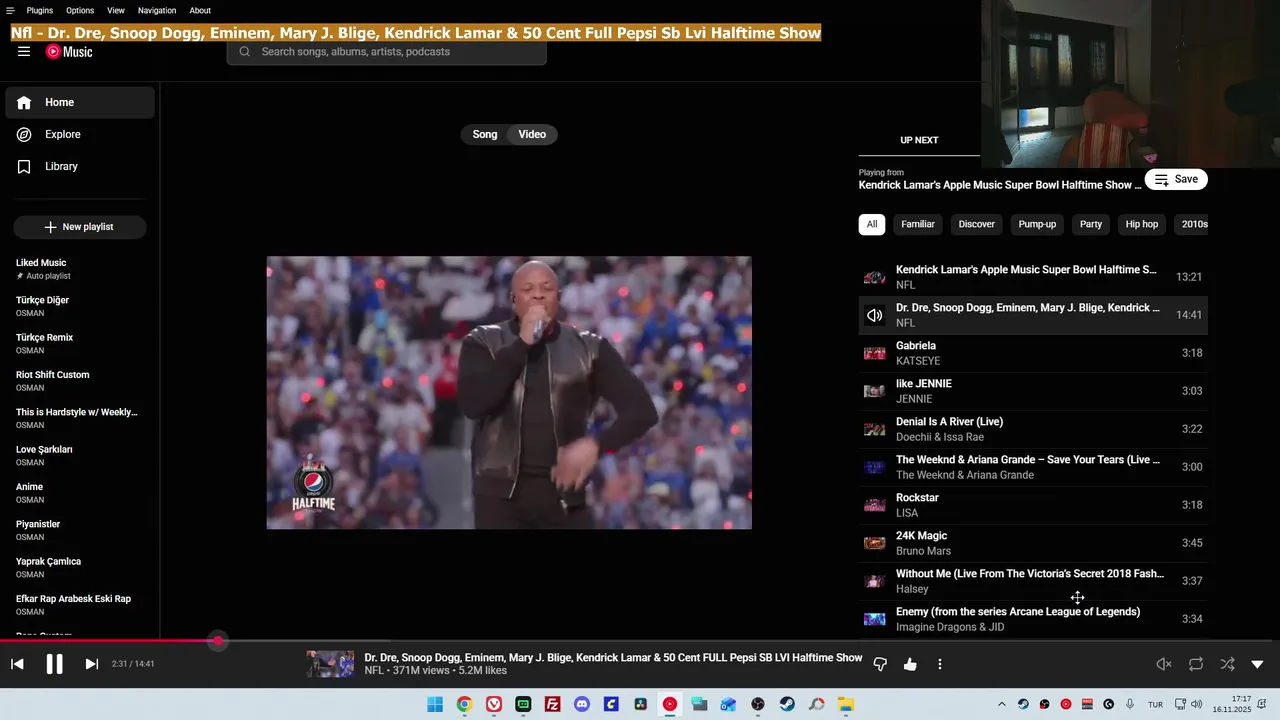Image resolution: width=1280 pixels, height=720 pixels.
Task: Select the UP NEXT tab
Action: pyautogui.click(x=919, y=140)
